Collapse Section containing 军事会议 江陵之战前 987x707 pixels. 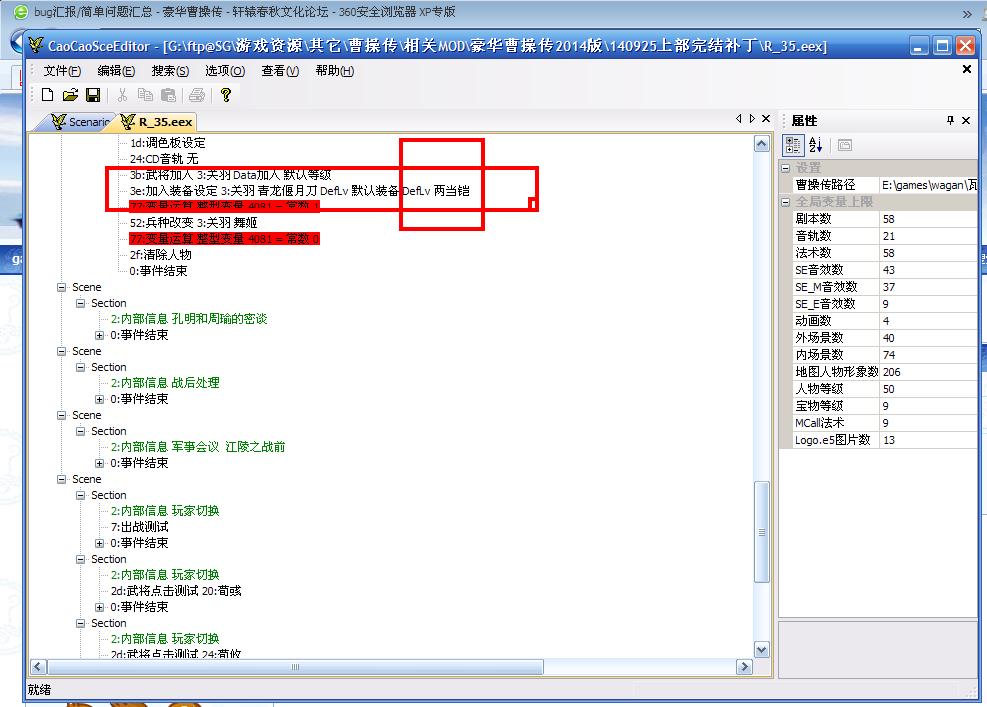pos(81,431)
